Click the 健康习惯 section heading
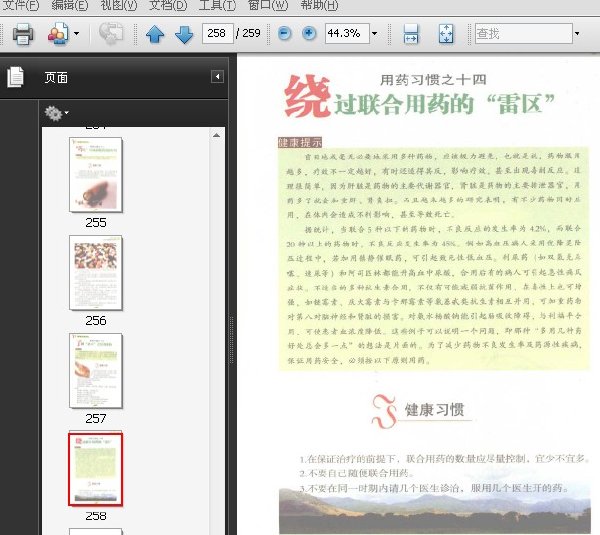This screenshot has width=600, height=535. pos(434,410)
